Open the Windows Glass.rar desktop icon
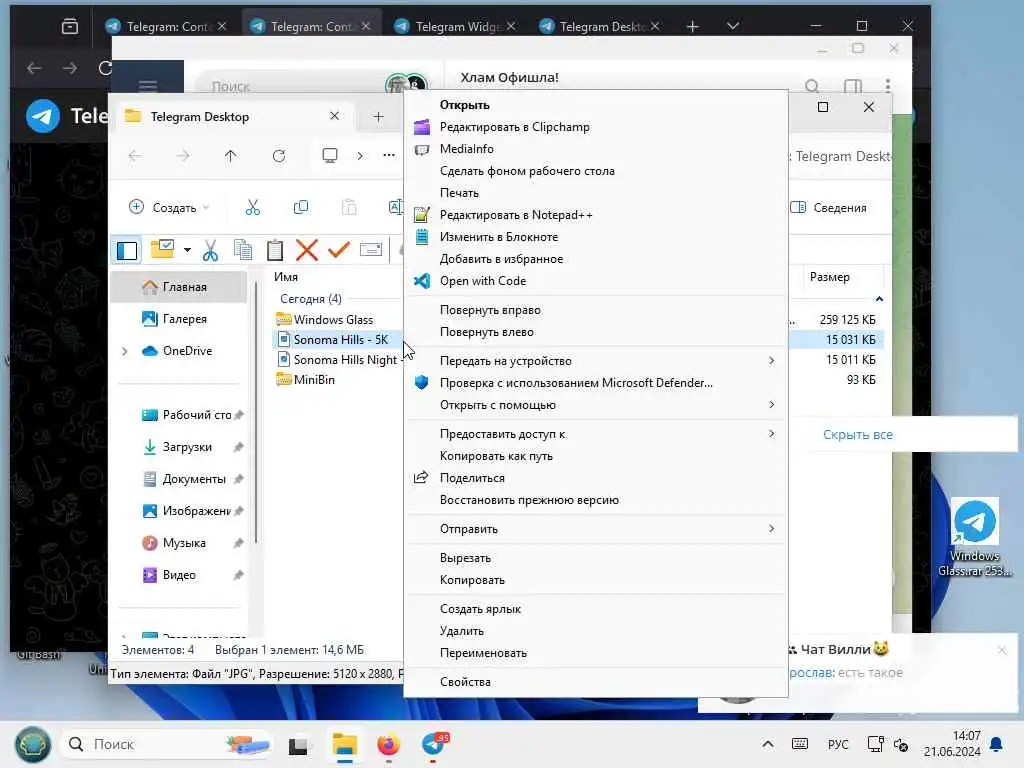 (x=975, y=537)
